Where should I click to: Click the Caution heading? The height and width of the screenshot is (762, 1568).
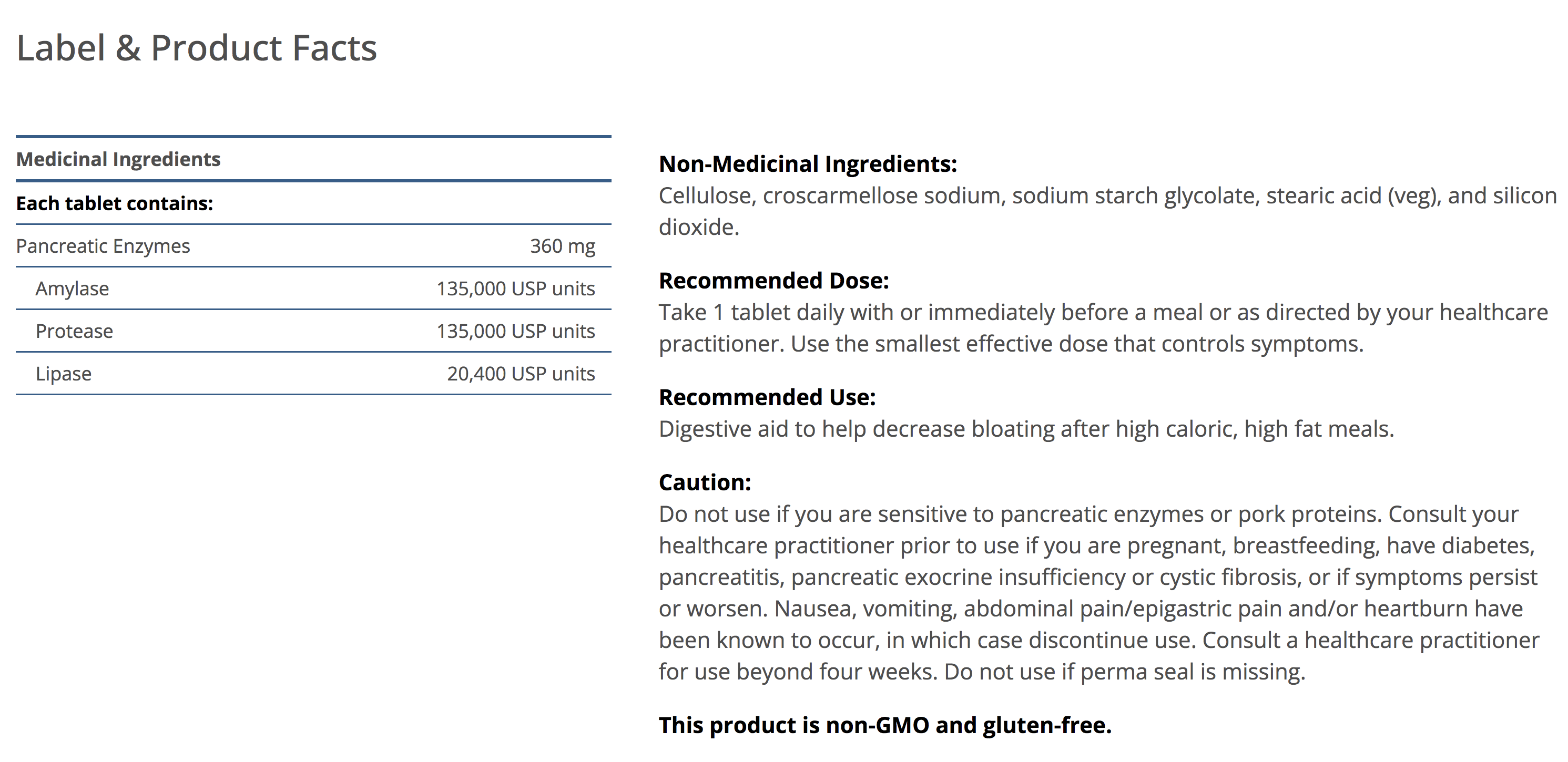(x=704, y=483)
